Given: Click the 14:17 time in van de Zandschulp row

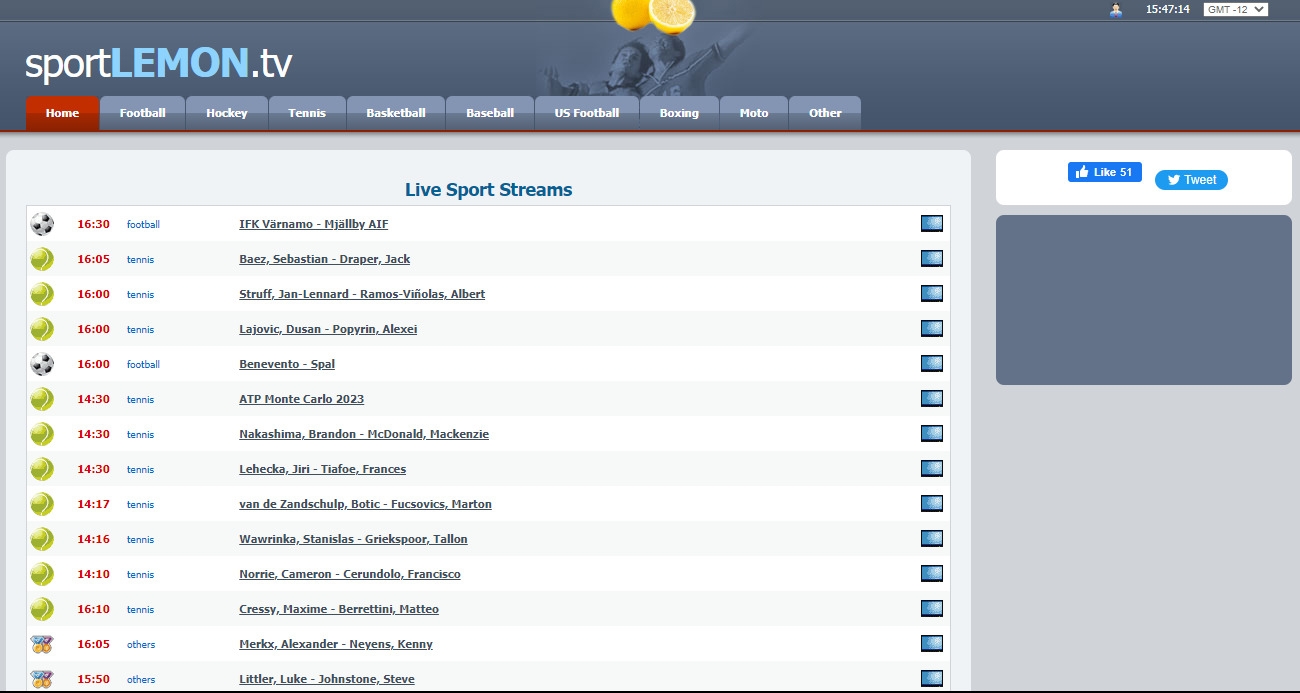Looking at the screenshot, I should [93, 504].
